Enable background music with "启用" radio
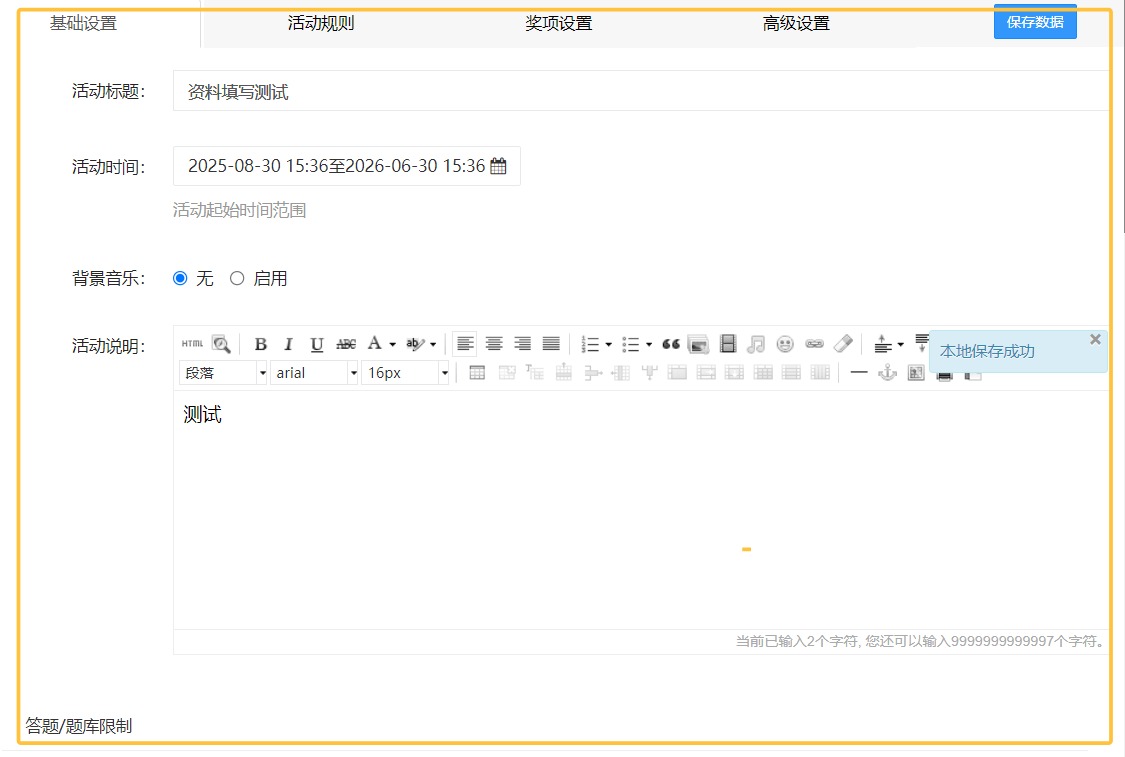1125x757 pixels. (237, 279)
